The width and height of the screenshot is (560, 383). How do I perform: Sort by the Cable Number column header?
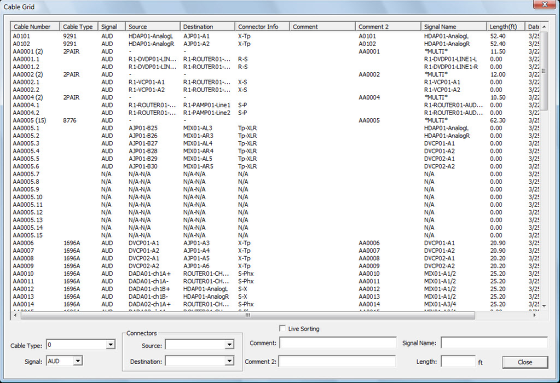(35, 27)
